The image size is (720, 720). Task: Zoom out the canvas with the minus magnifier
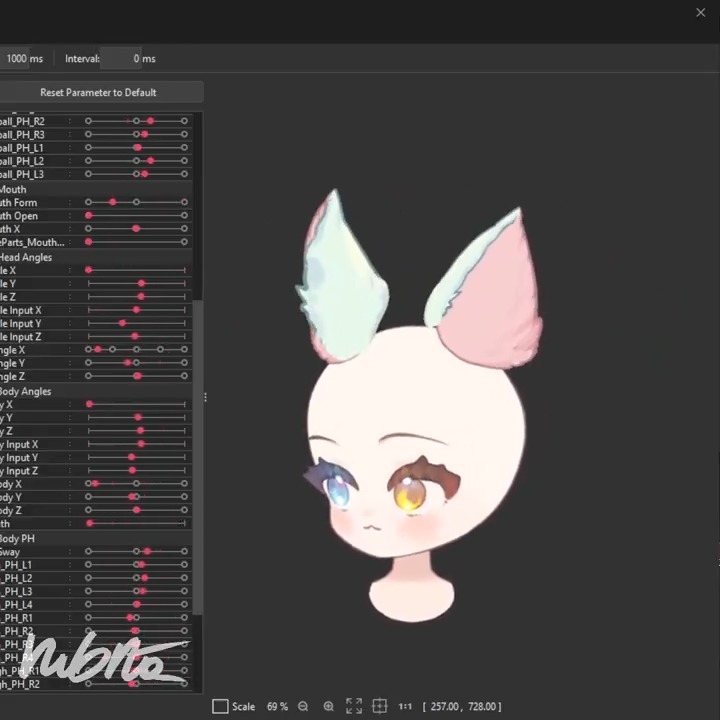coord(303,706)
